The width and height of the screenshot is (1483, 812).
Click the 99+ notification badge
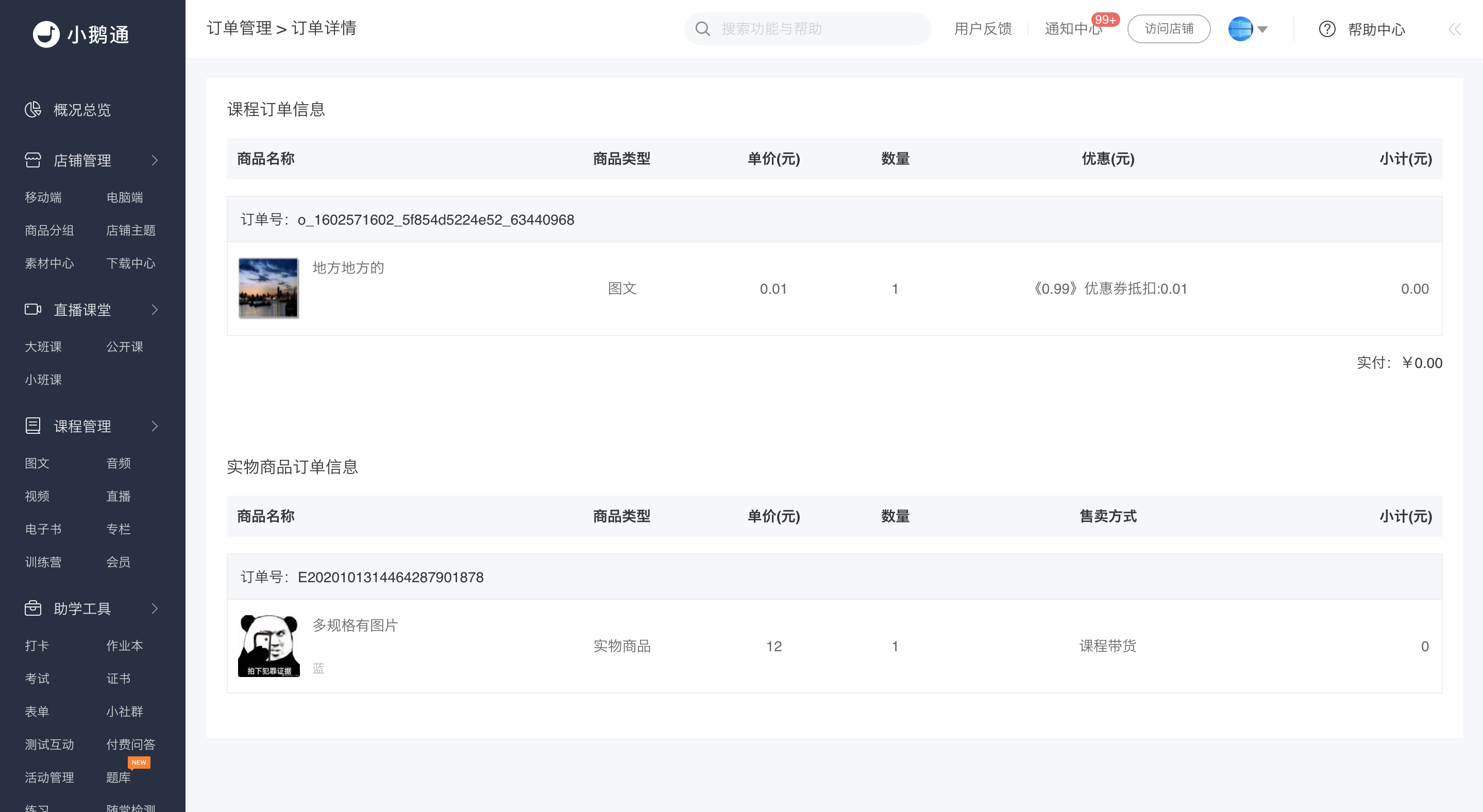tap(1105, 20)
